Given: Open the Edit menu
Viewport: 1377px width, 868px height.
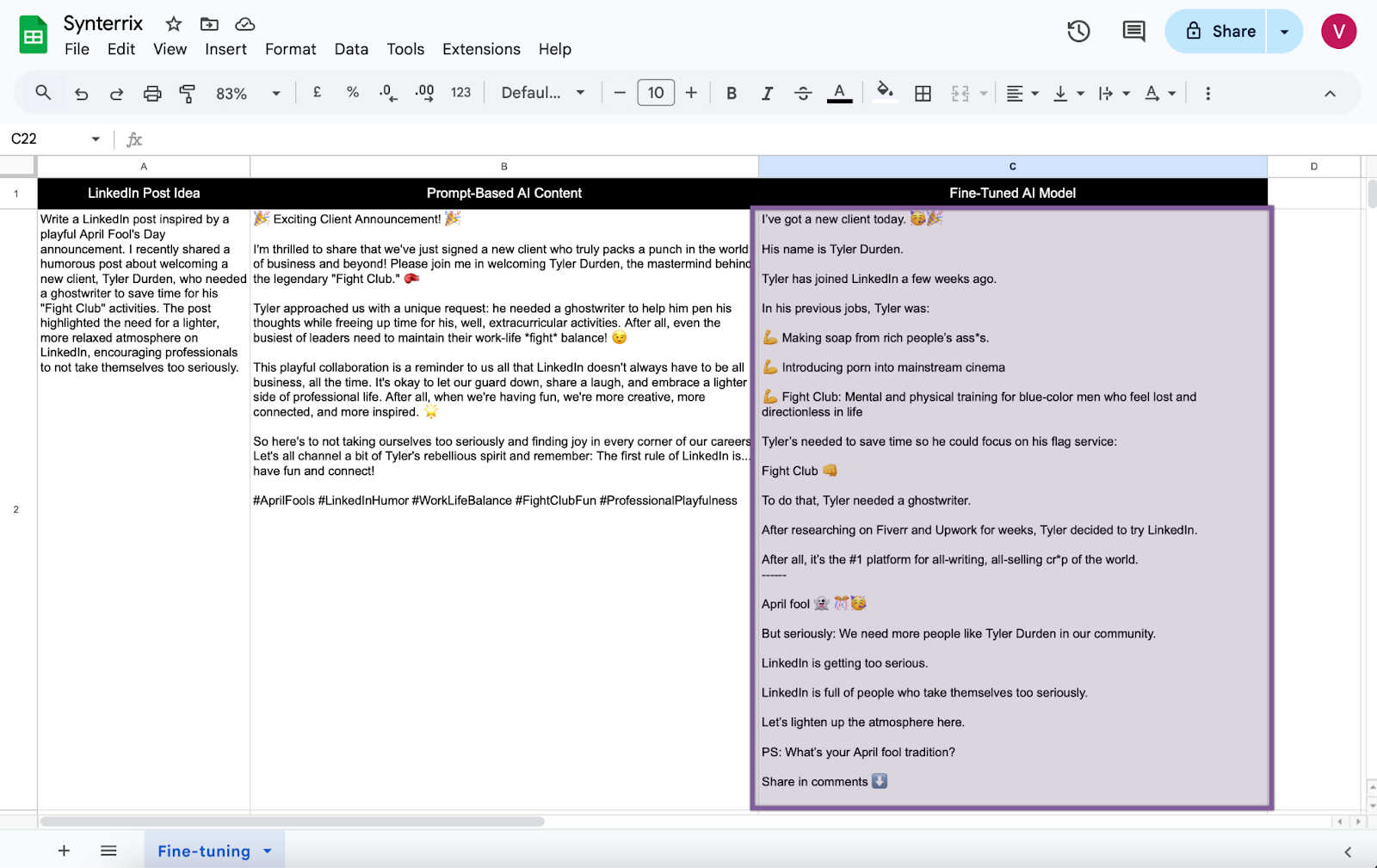Looking at the screenshot, I should pos(121,49).
